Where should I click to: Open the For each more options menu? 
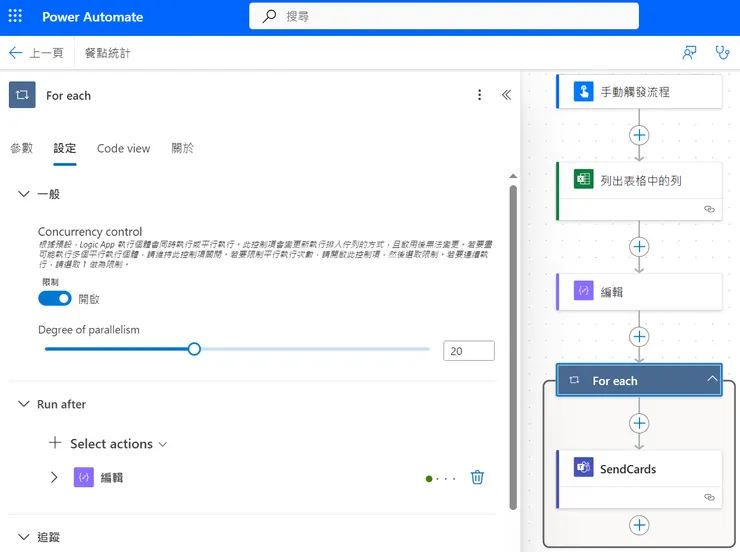pyautogui.click(x=479, y=95)
